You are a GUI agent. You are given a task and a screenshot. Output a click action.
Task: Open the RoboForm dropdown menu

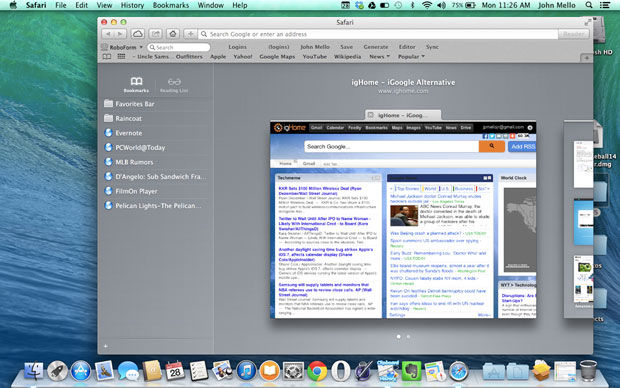[x=122, y=47]
